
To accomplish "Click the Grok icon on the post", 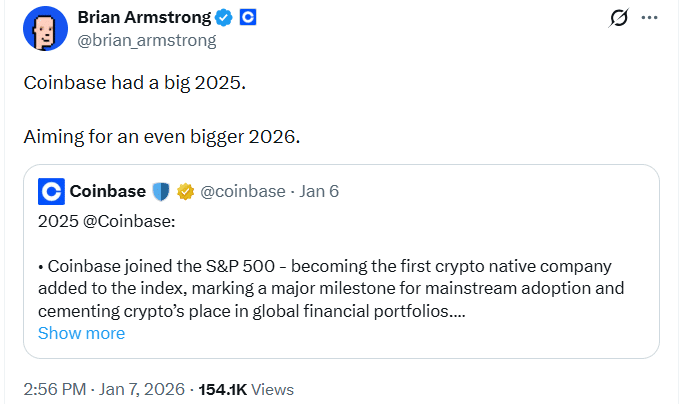I will [x=618, y=18].
